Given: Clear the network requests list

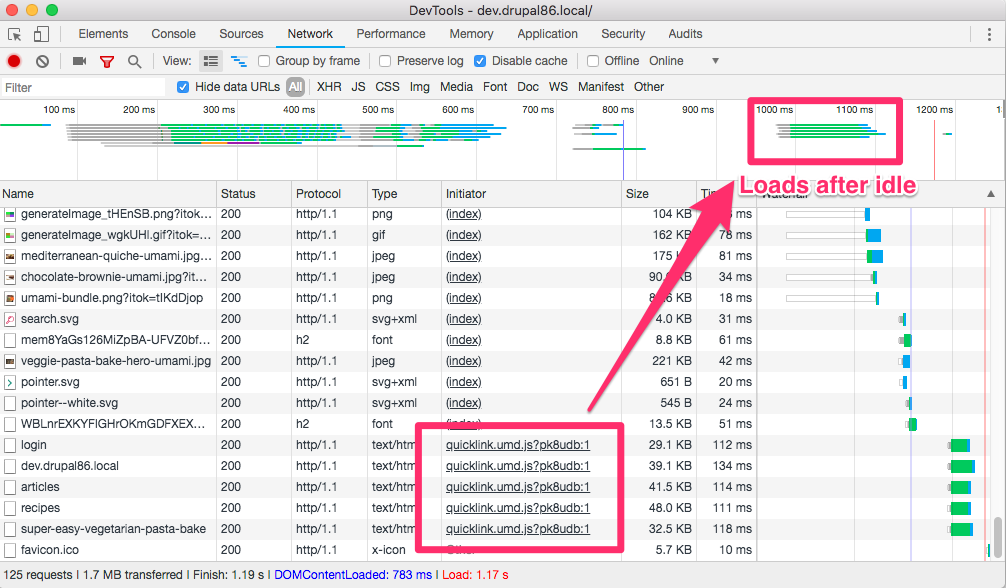Looking at the screenshot, I should [41, 60].
